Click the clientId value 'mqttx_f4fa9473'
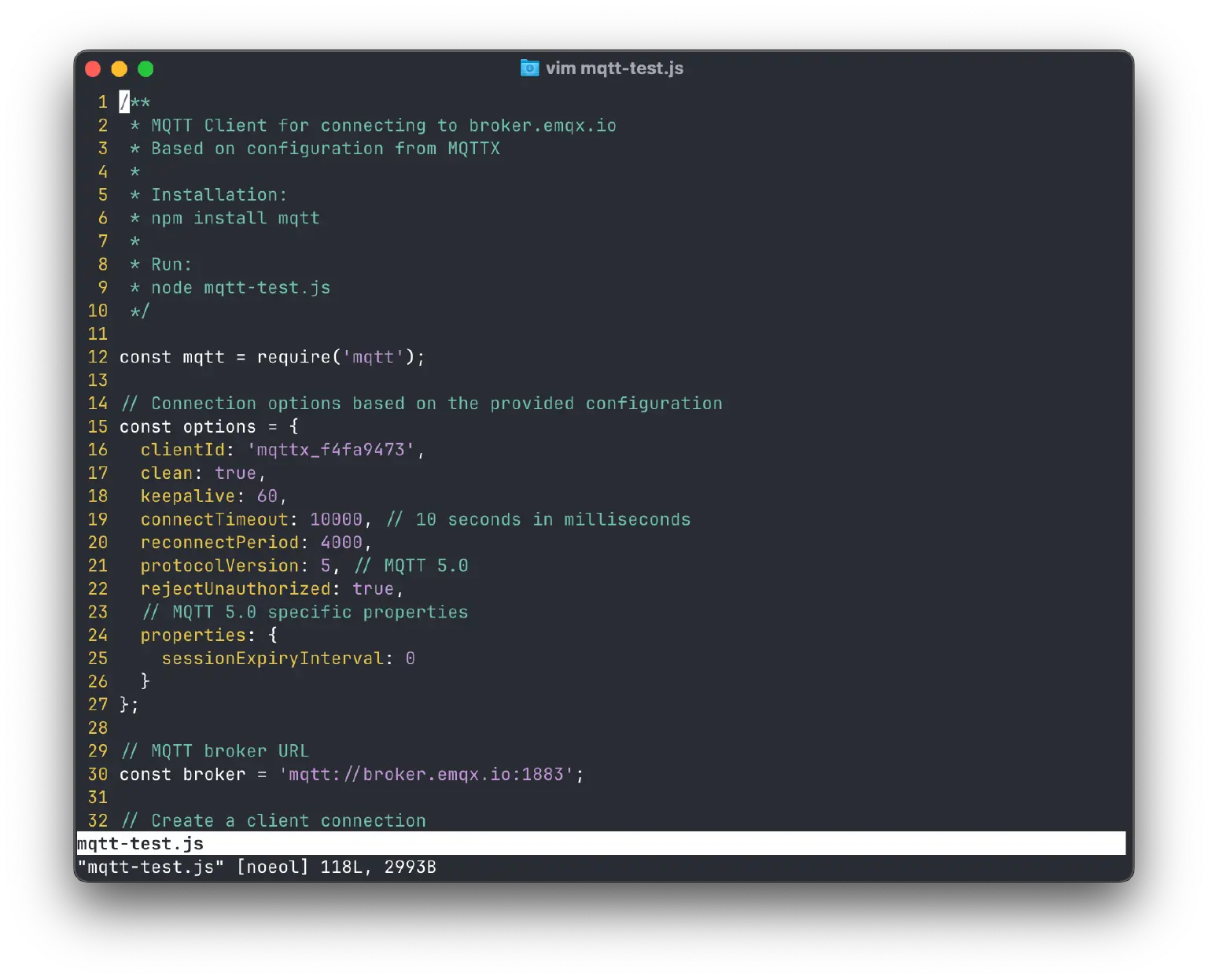The height and width of the screenshot is (980, 1208). [x=330, y=450]
